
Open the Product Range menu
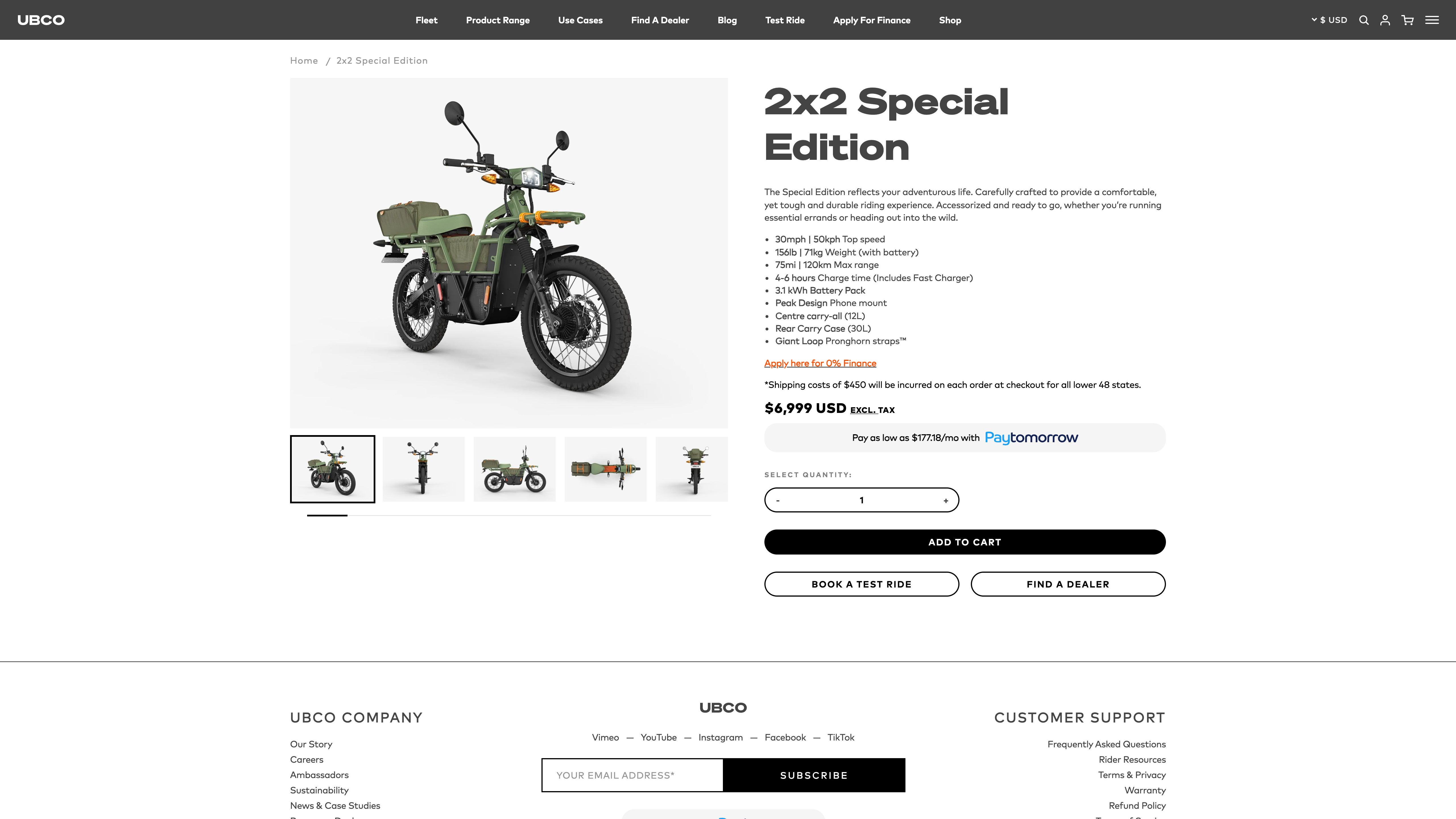click(497, 20)
